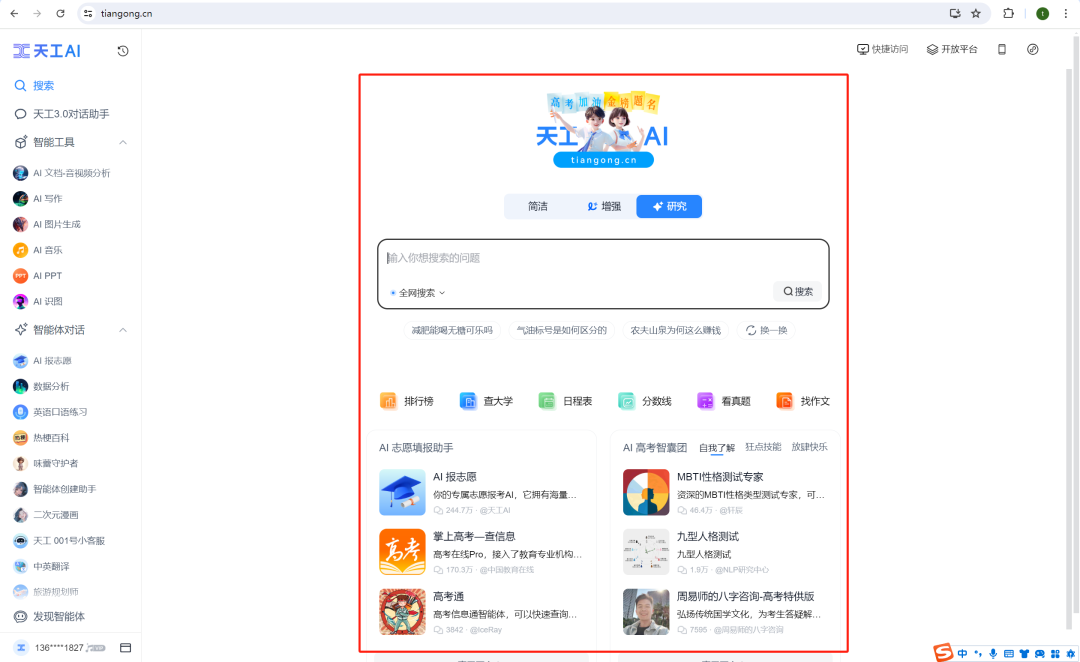
Task: Open the MBTI性格测试专家 card
Action: pos(725,493)
